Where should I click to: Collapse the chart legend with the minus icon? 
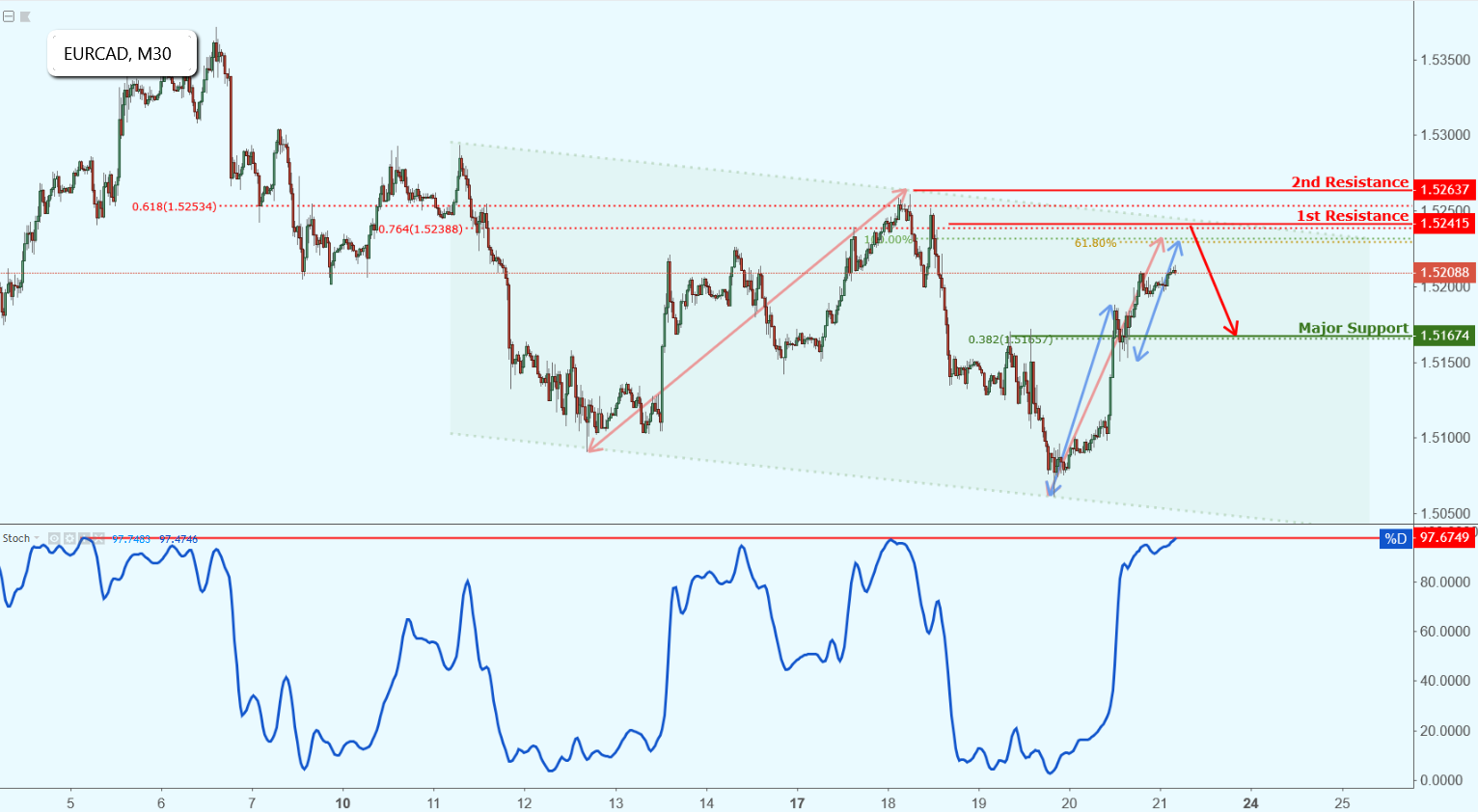[x=9, y=16]
